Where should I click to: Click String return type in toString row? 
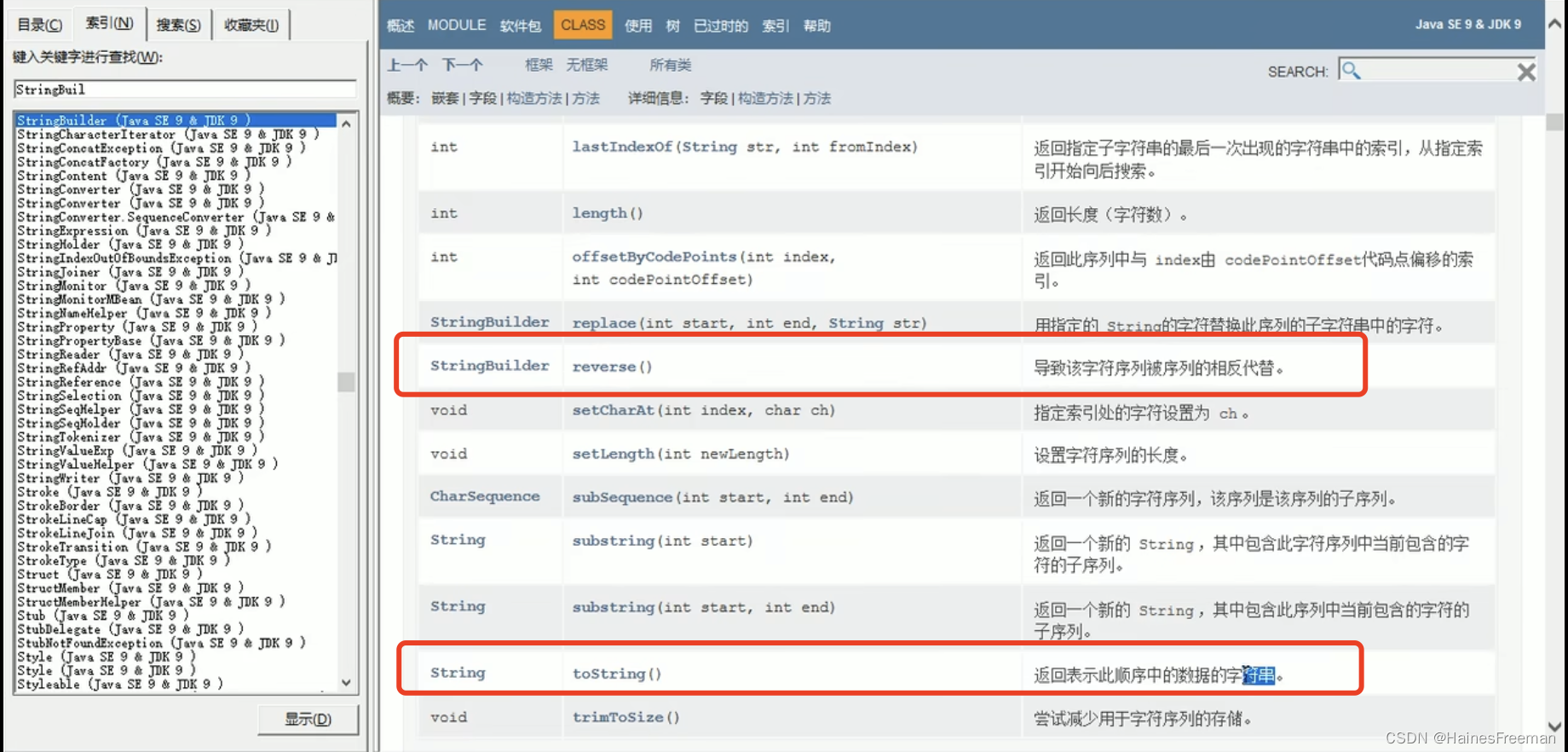458,673
